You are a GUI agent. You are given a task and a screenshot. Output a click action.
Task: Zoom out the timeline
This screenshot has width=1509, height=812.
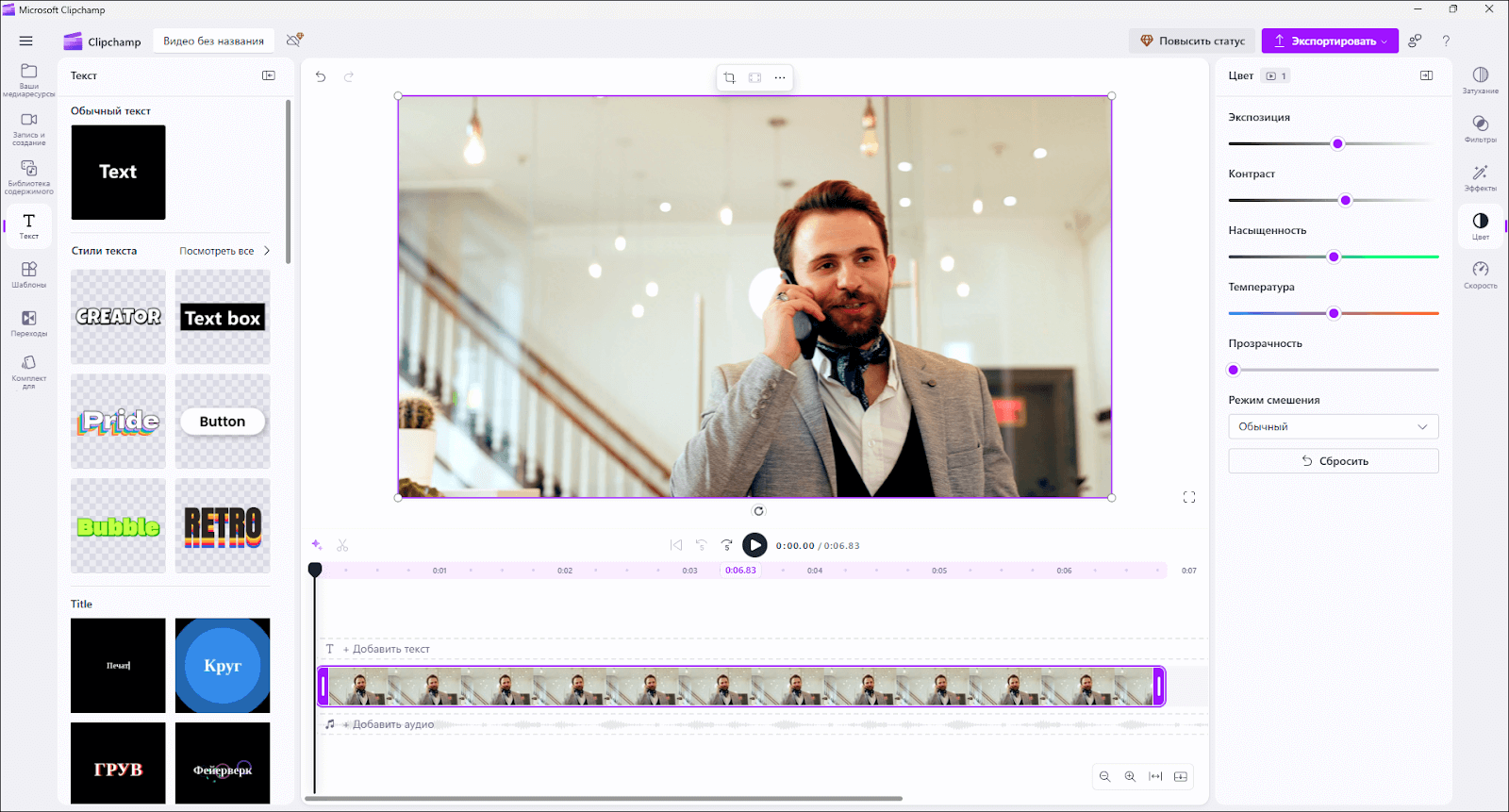click(x=1104, y=776)
